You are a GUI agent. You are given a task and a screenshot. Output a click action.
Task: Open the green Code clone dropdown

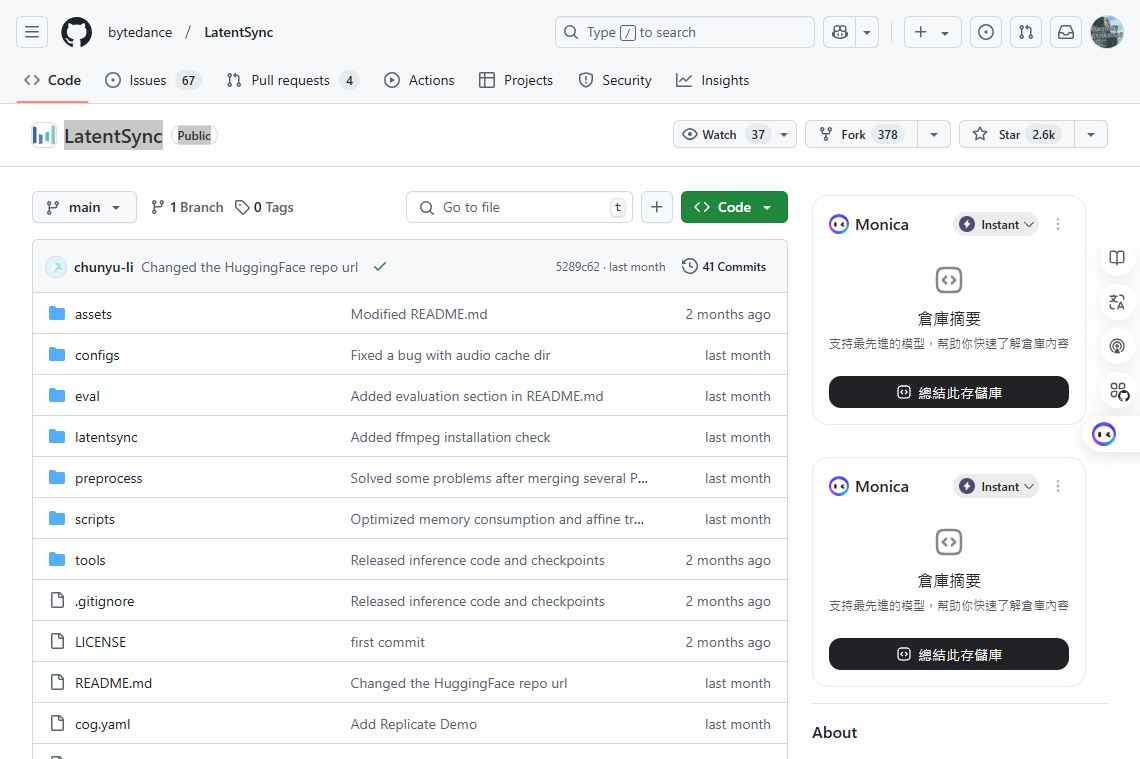coord(734,207)
